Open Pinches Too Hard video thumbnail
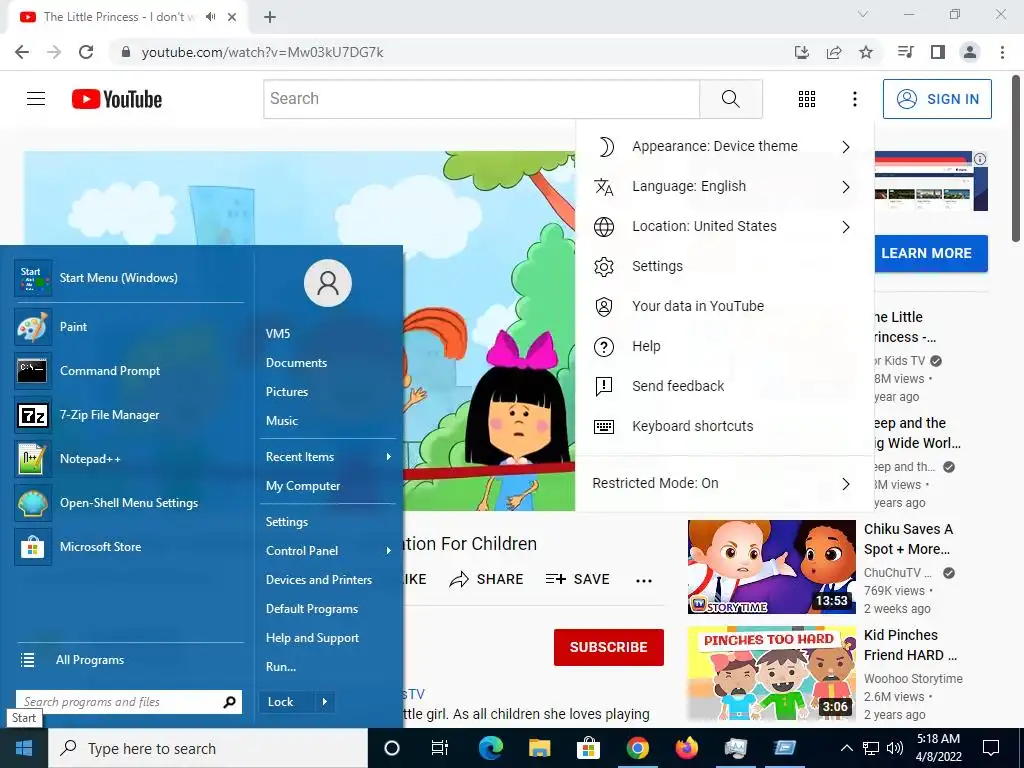This screenshot has width=1024, height=768. click(771, 673)
